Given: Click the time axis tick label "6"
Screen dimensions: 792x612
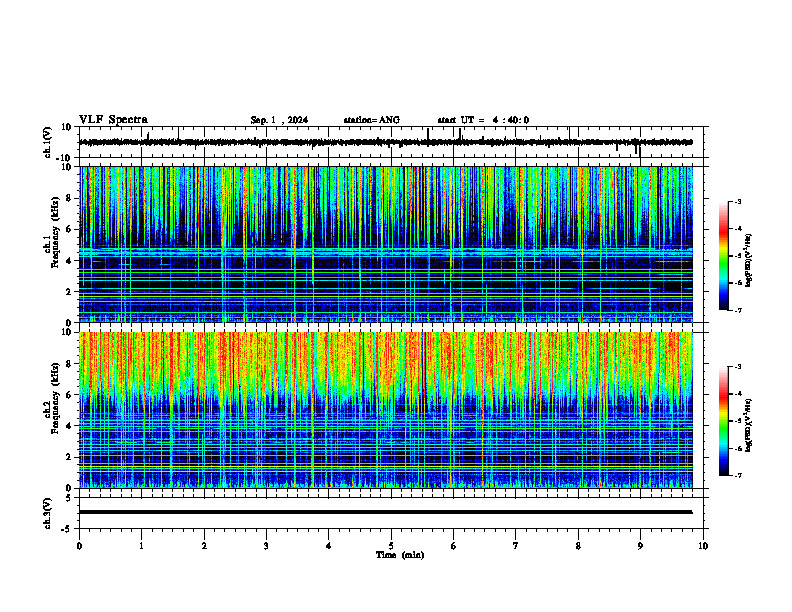Looking at the screenshot, I should click(x=453, y=546).
